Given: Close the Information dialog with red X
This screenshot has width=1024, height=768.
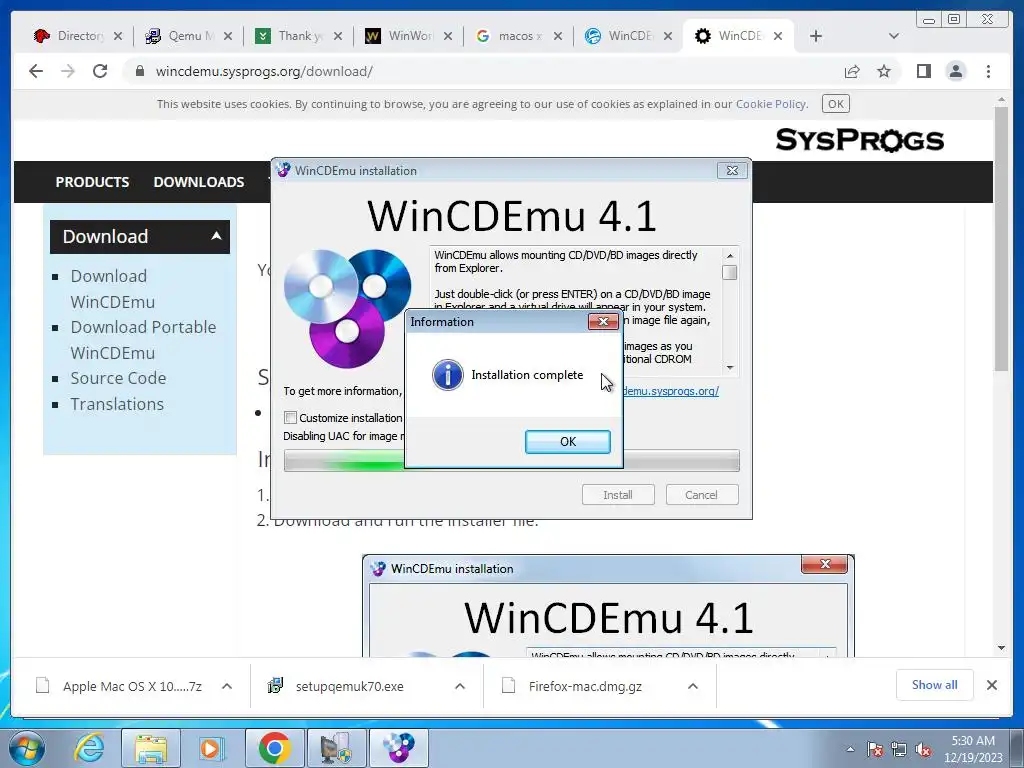Looking at the screenshot, I should pyautogui.click(x=603, y=321).
